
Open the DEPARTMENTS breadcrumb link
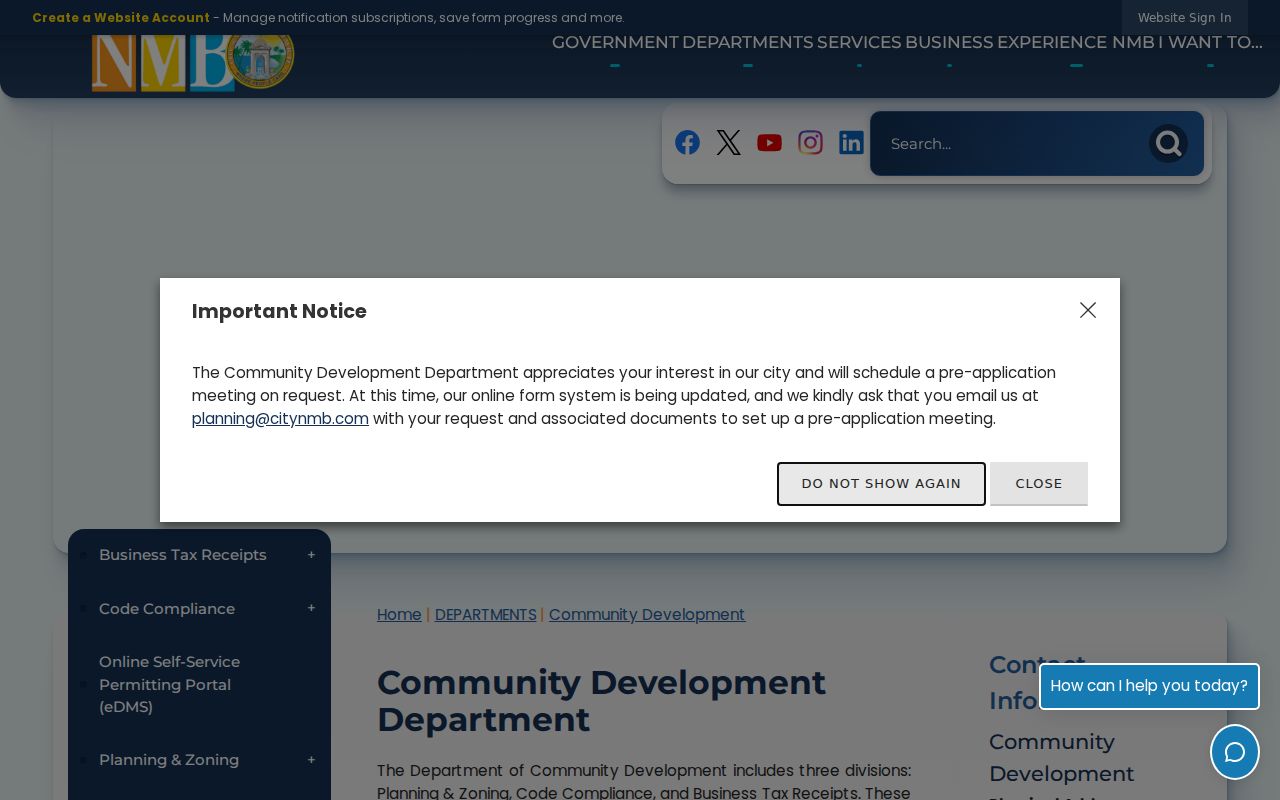486,615
